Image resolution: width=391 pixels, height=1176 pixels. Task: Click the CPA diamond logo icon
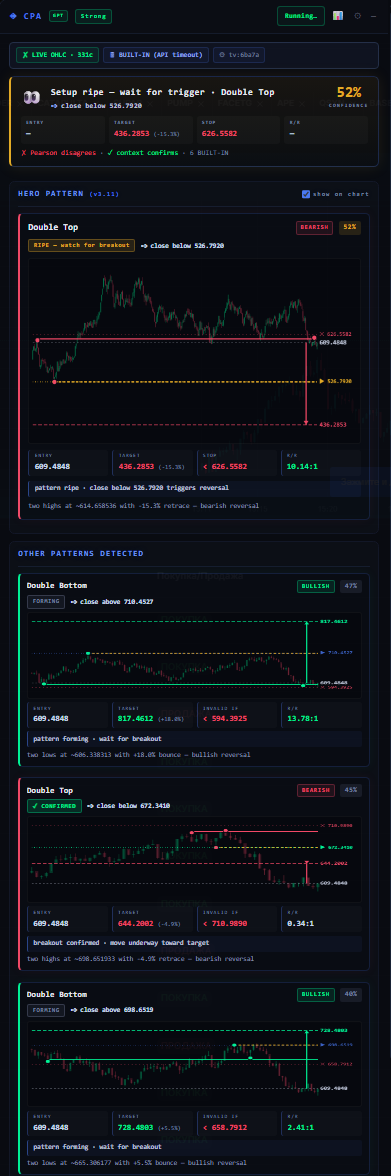[x=13, y=16]
